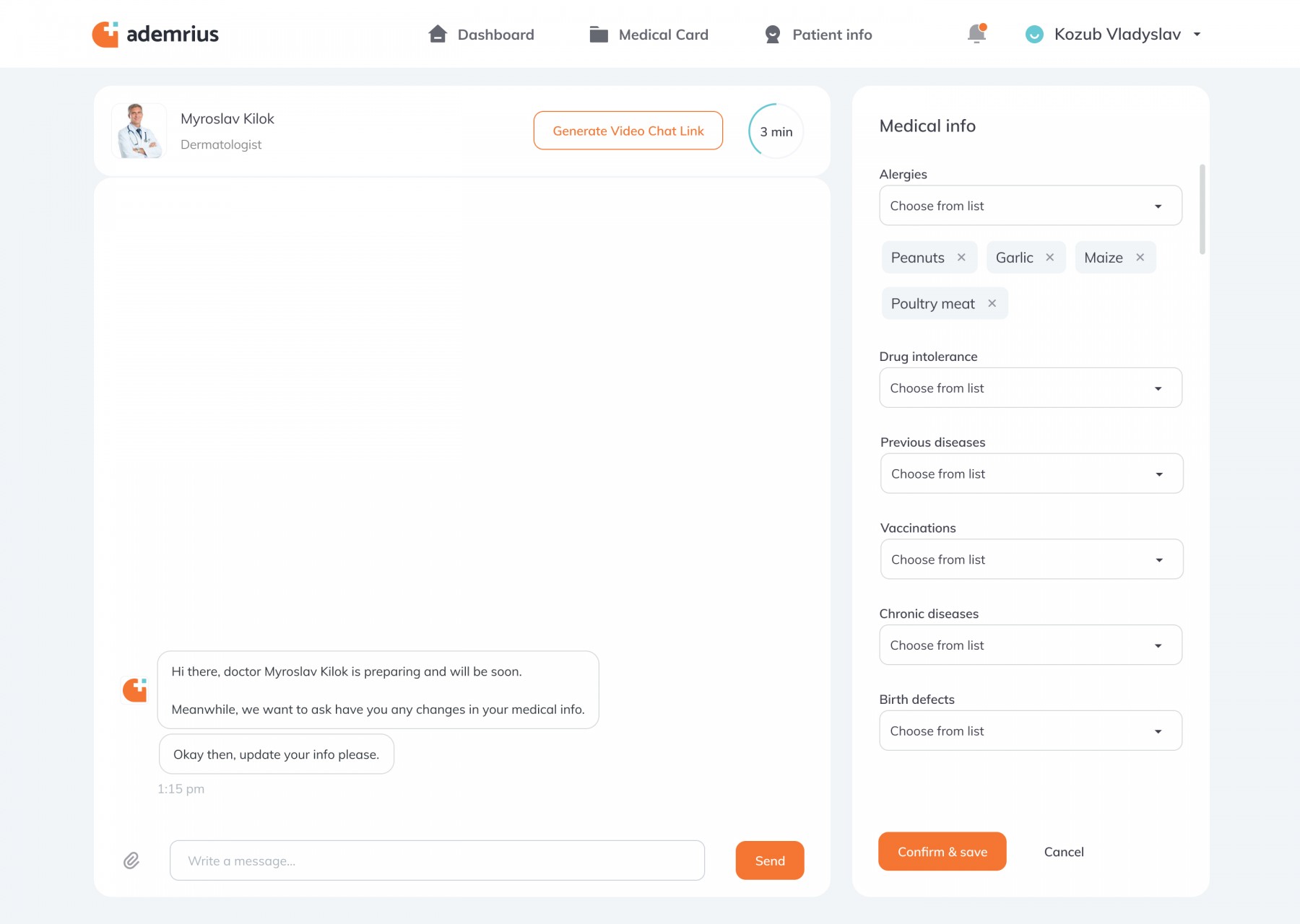Click the user avatar smiley icon
This screenshot has height=924, width=1300.
[x=1034, y=35]
